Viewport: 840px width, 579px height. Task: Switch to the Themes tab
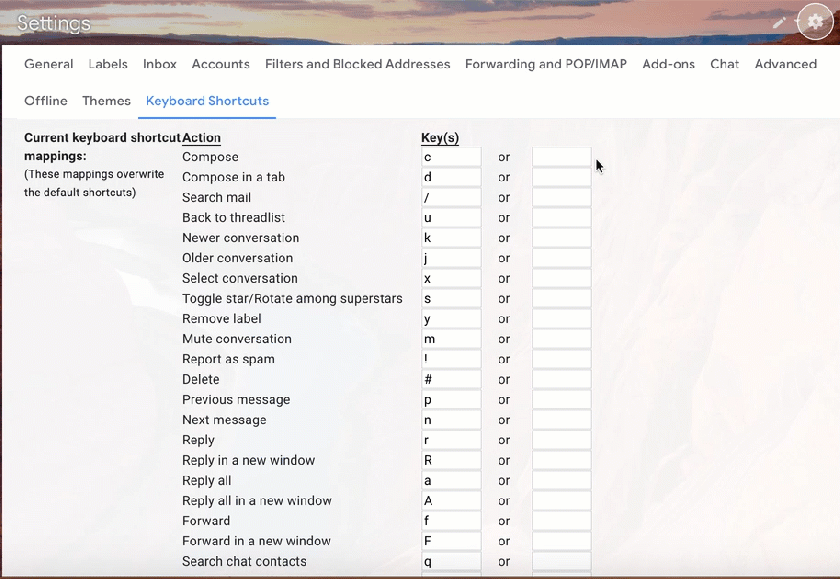point(106,101)
